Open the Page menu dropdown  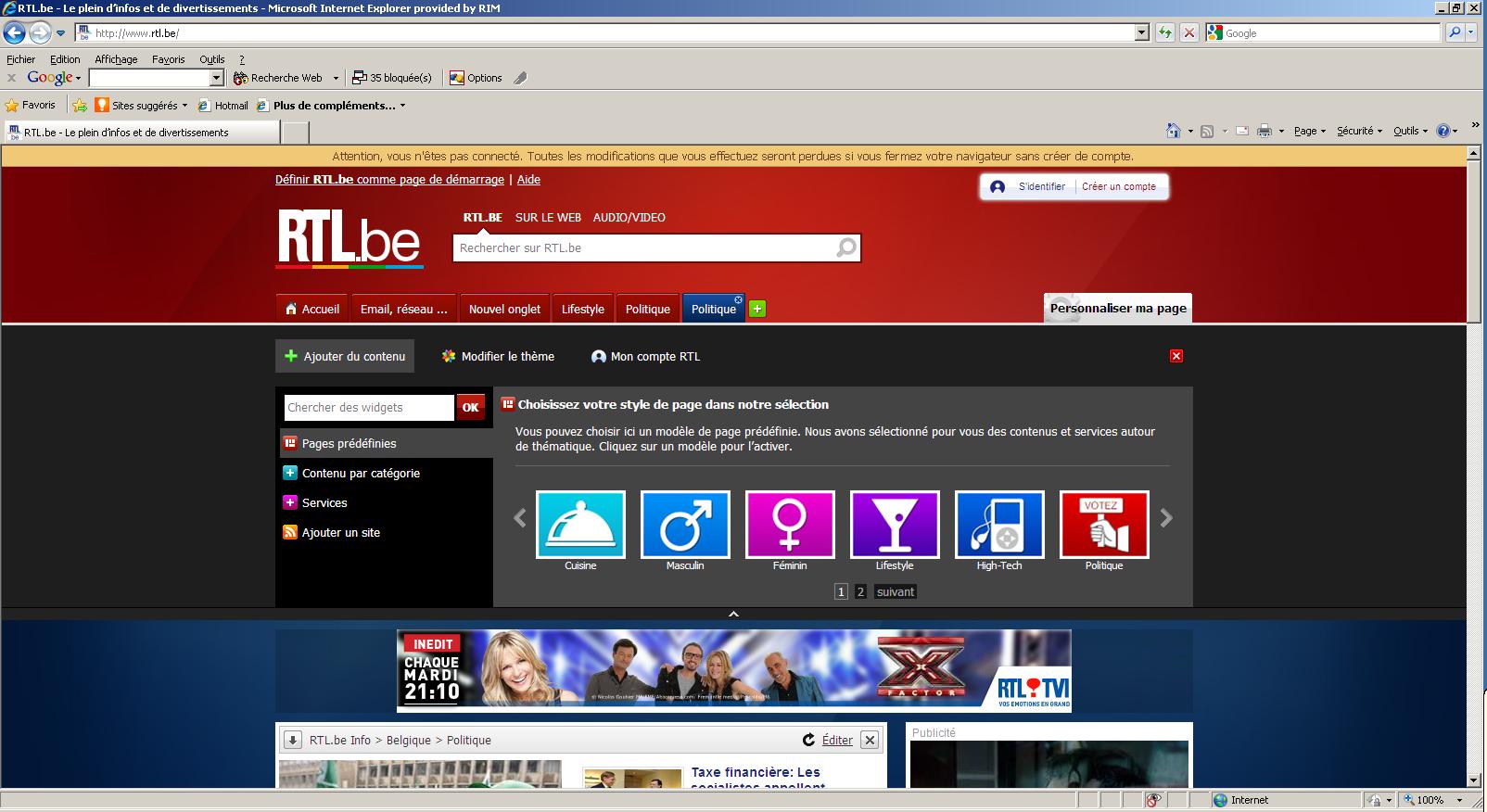click(x=1310, y=131)
